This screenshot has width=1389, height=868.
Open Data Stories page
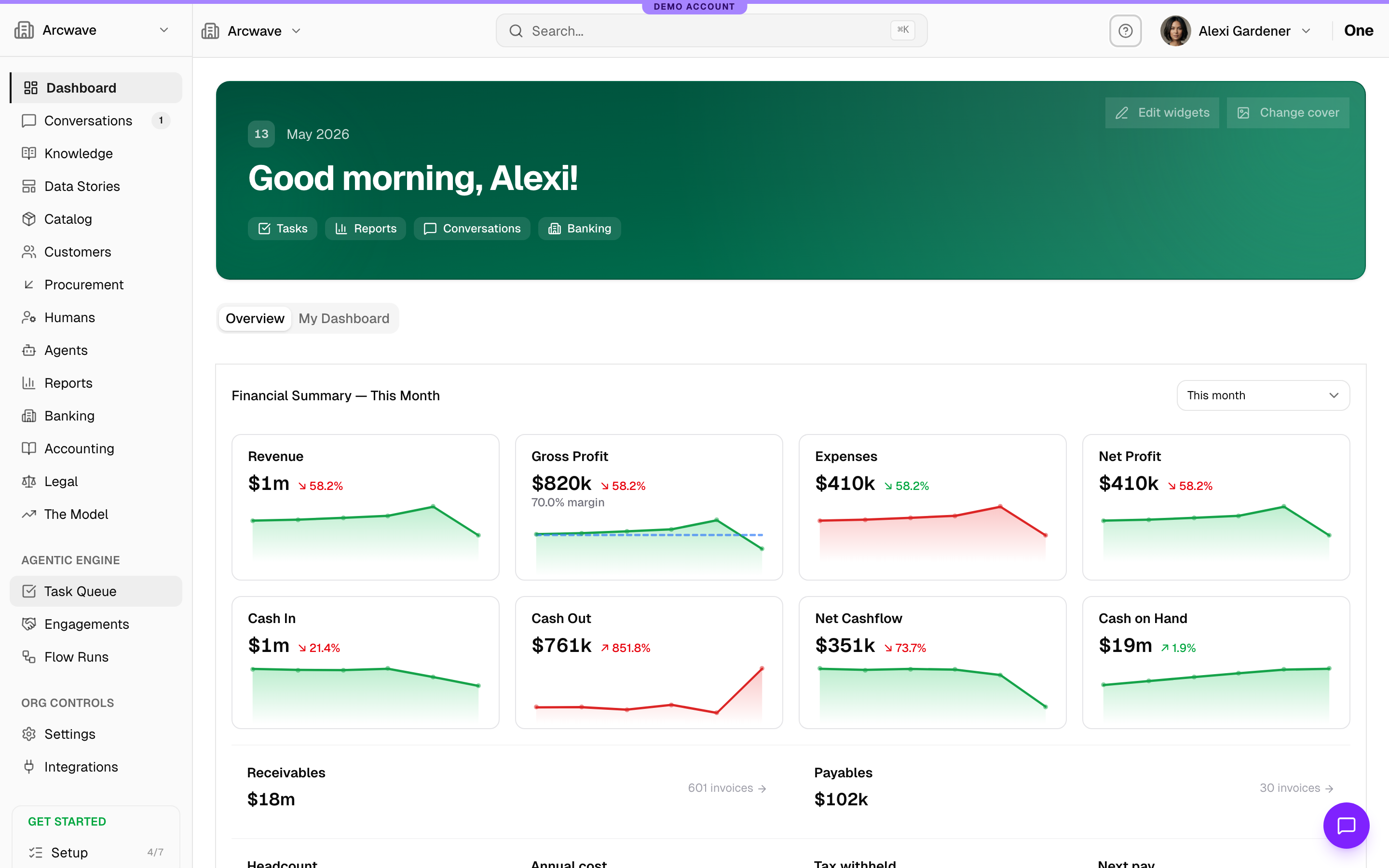pyautogui.click(x=96, y=186)
